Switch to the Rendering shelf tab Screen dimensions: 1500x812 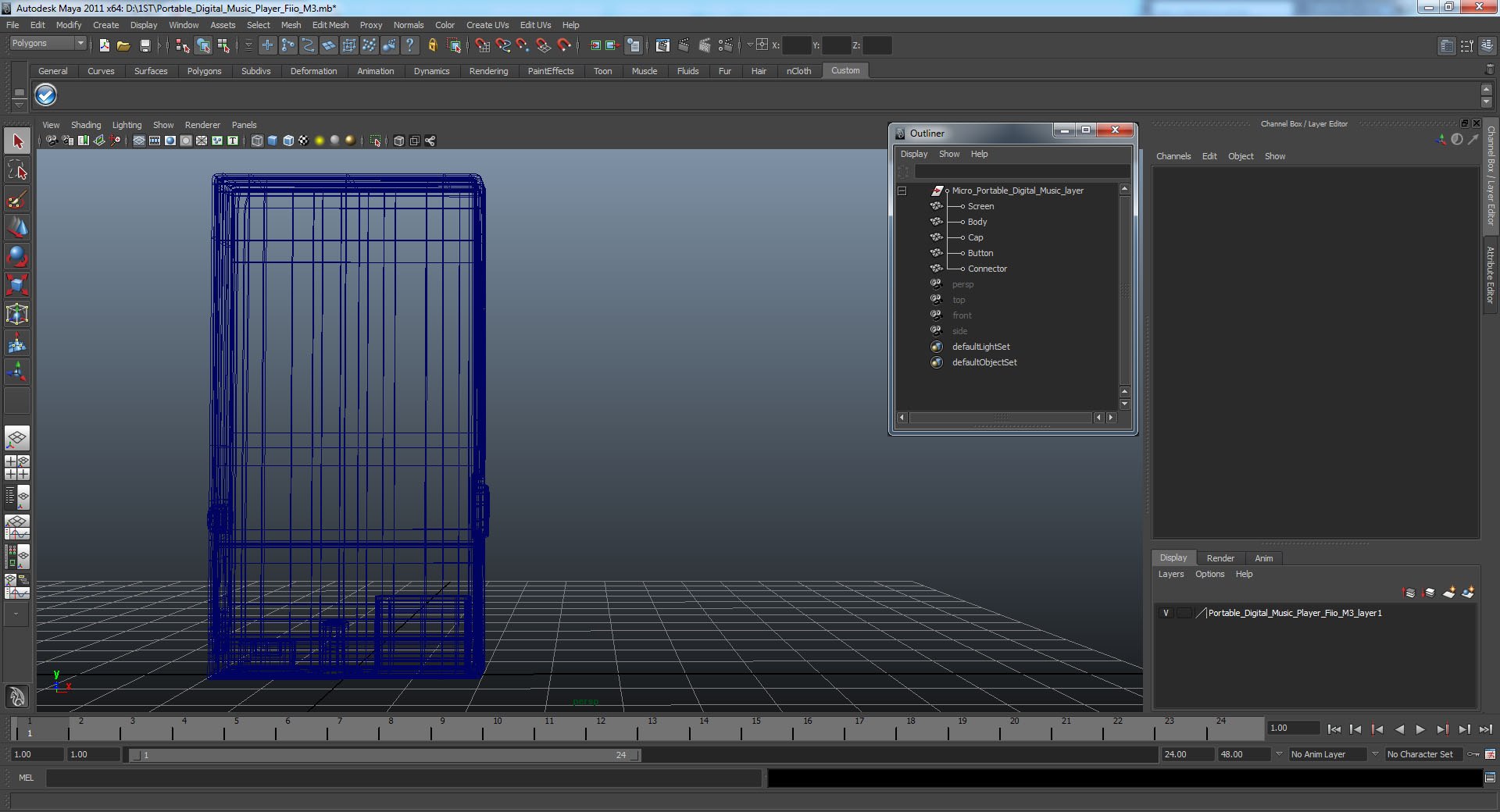488,71
